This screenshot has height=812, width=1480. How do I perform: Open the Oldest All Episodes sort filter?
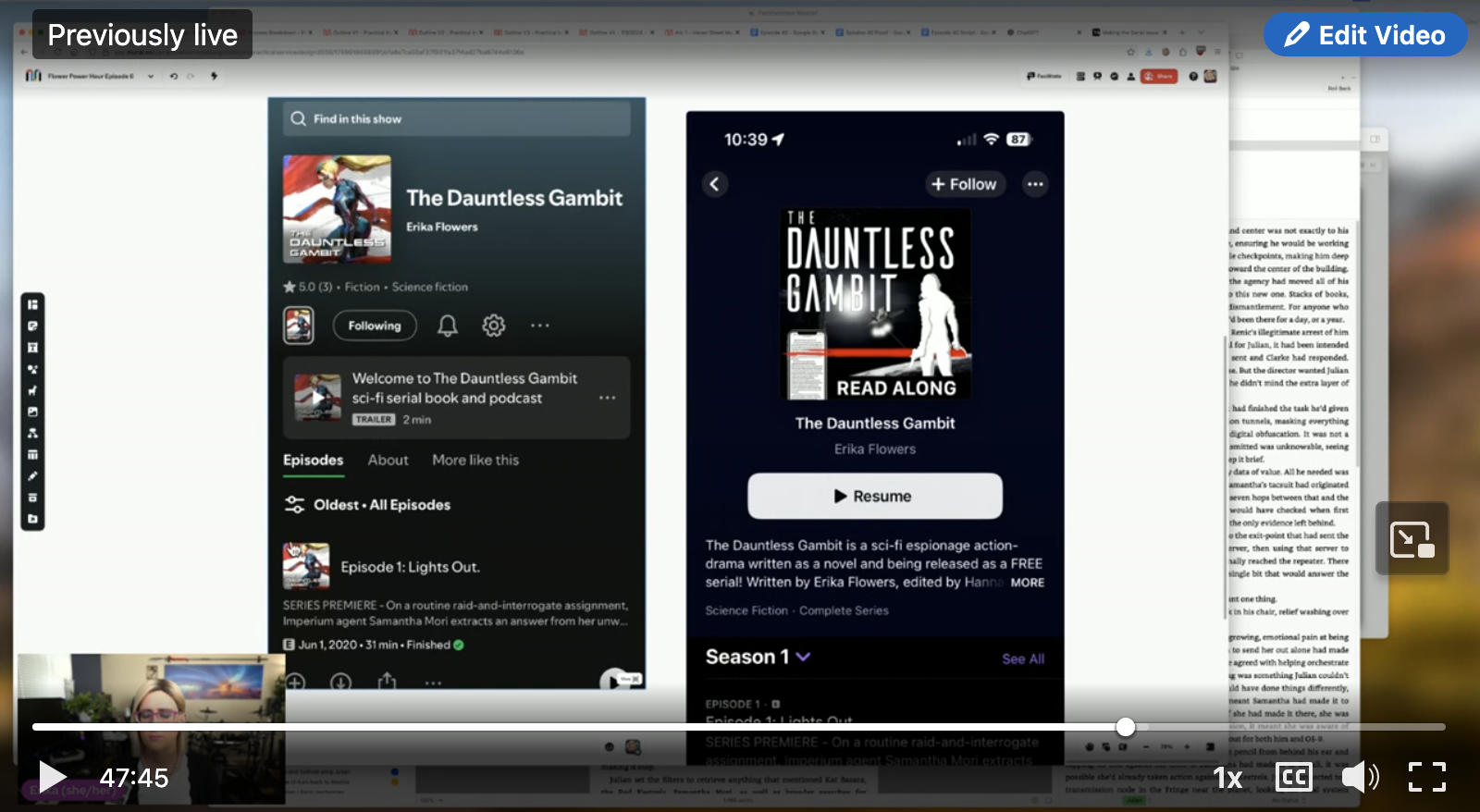click(368, 505)
